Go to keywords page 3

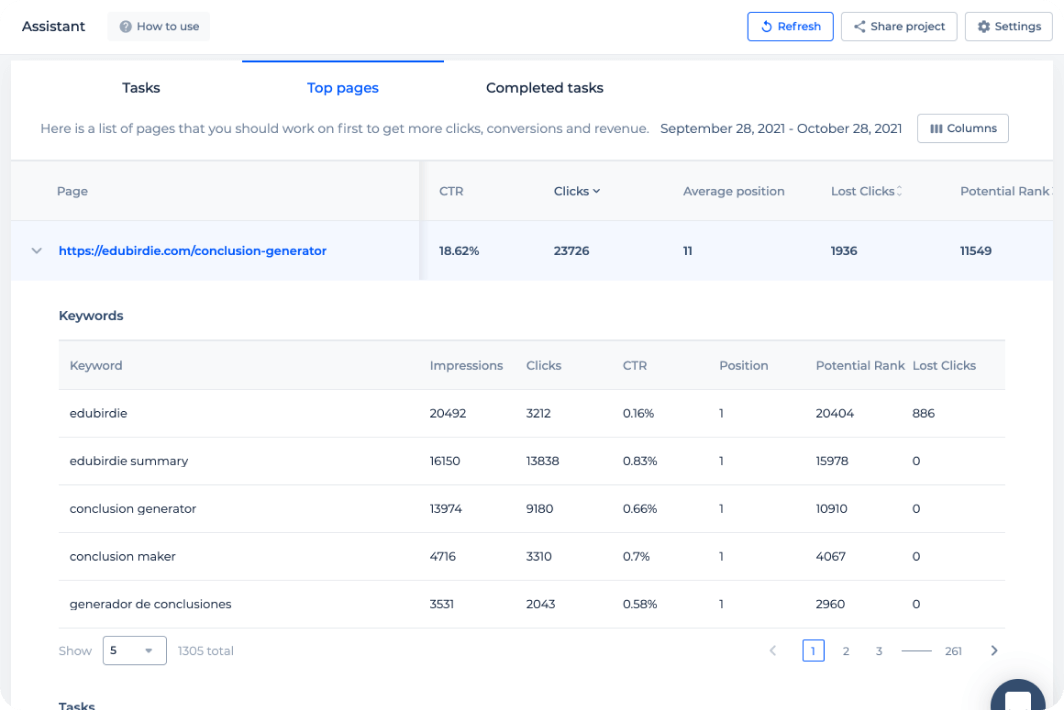879,651
